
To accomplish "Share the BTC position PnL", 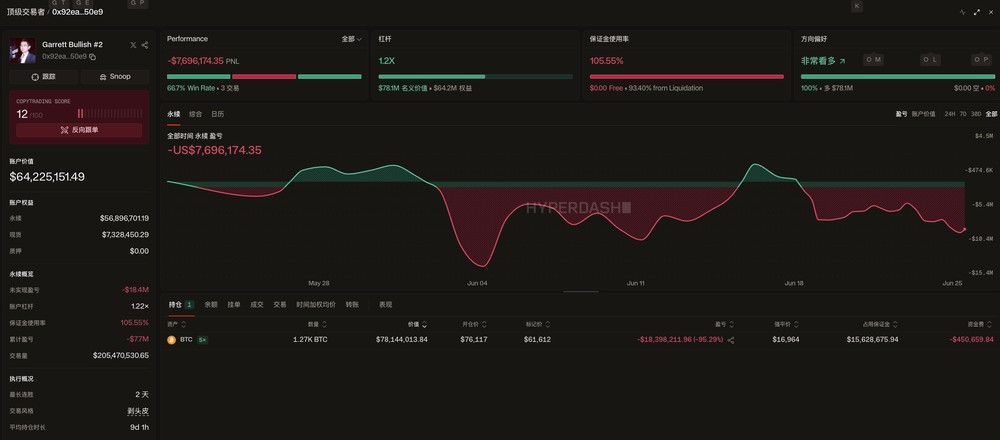I will tap(731, 341).
